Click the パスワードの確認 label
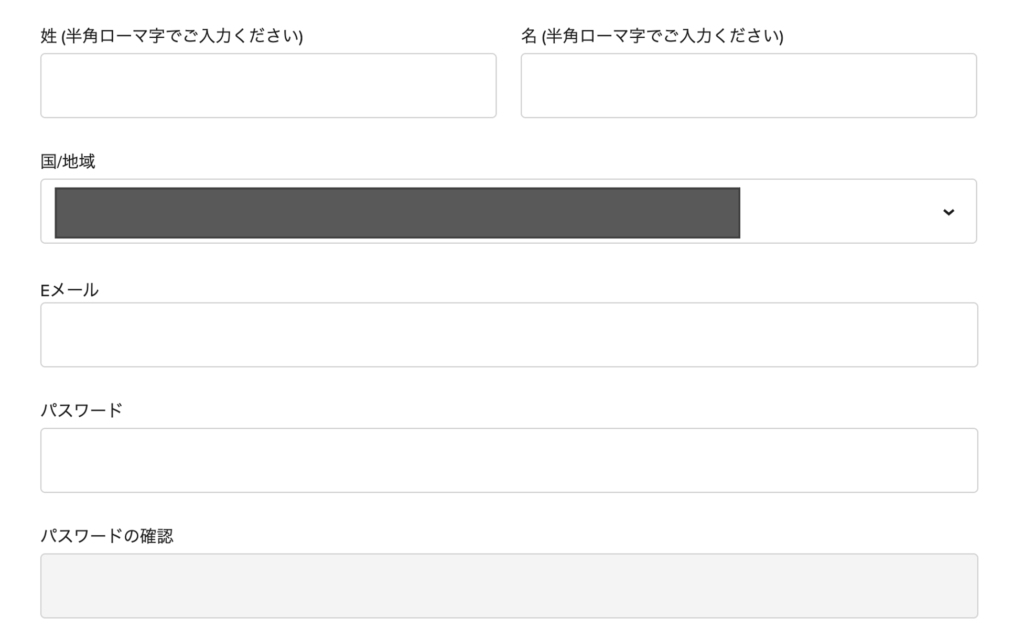 click(x=107, y=536)
